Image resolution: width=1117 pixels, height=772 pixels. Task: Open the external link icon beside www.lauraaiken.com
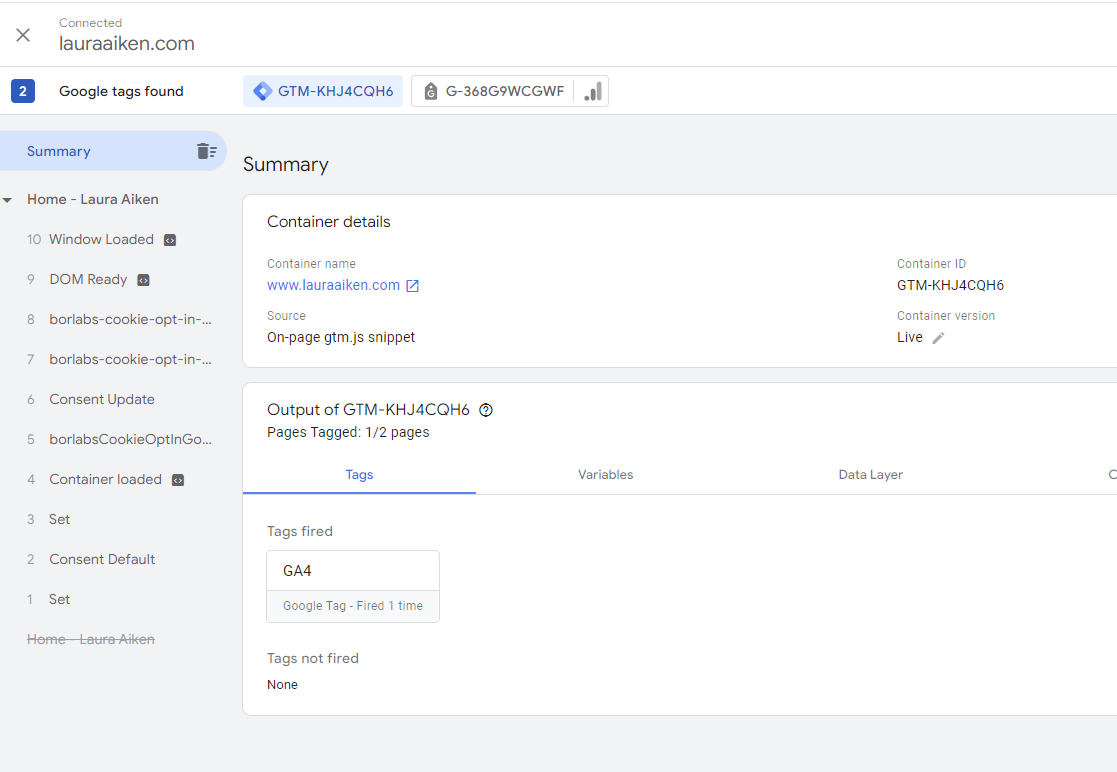point(412,286)
